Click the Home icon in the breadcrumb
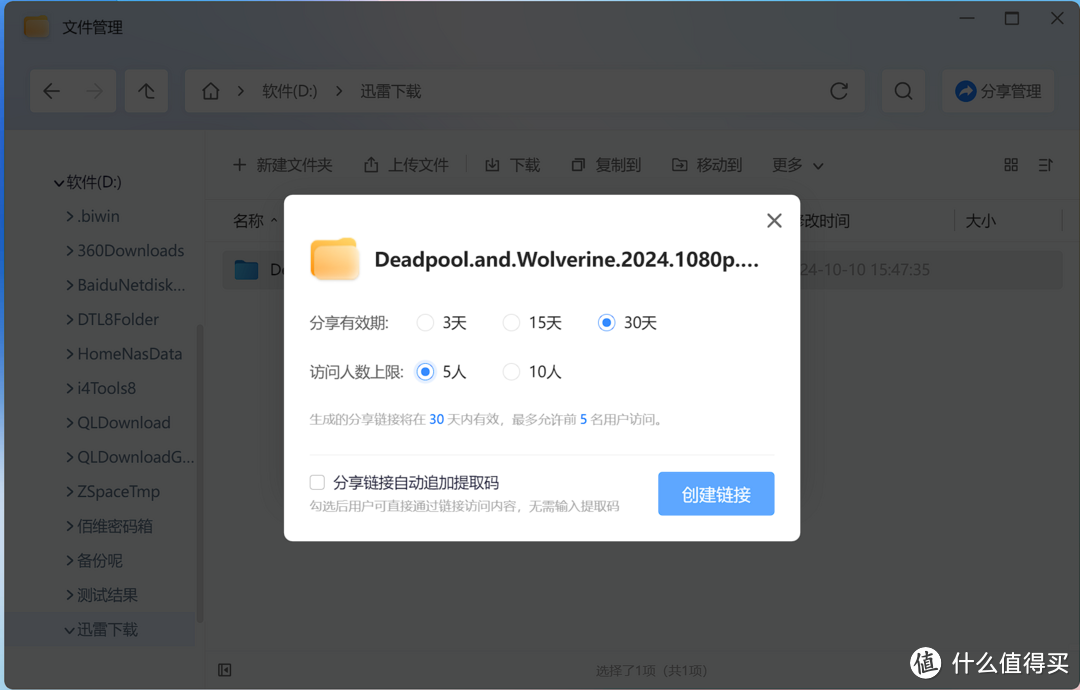Viewport: 1080px width, 690px height. pos(210,90)
